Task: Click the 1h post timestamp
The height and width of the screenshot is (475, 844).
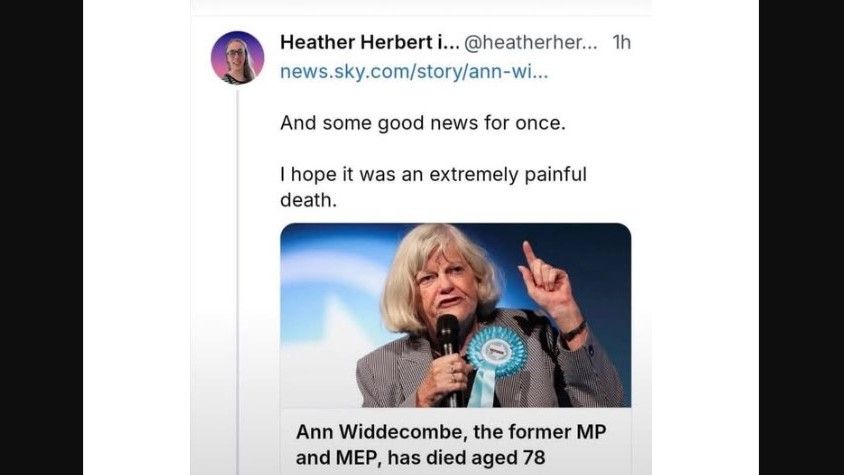Action: (x=622, y=43)
